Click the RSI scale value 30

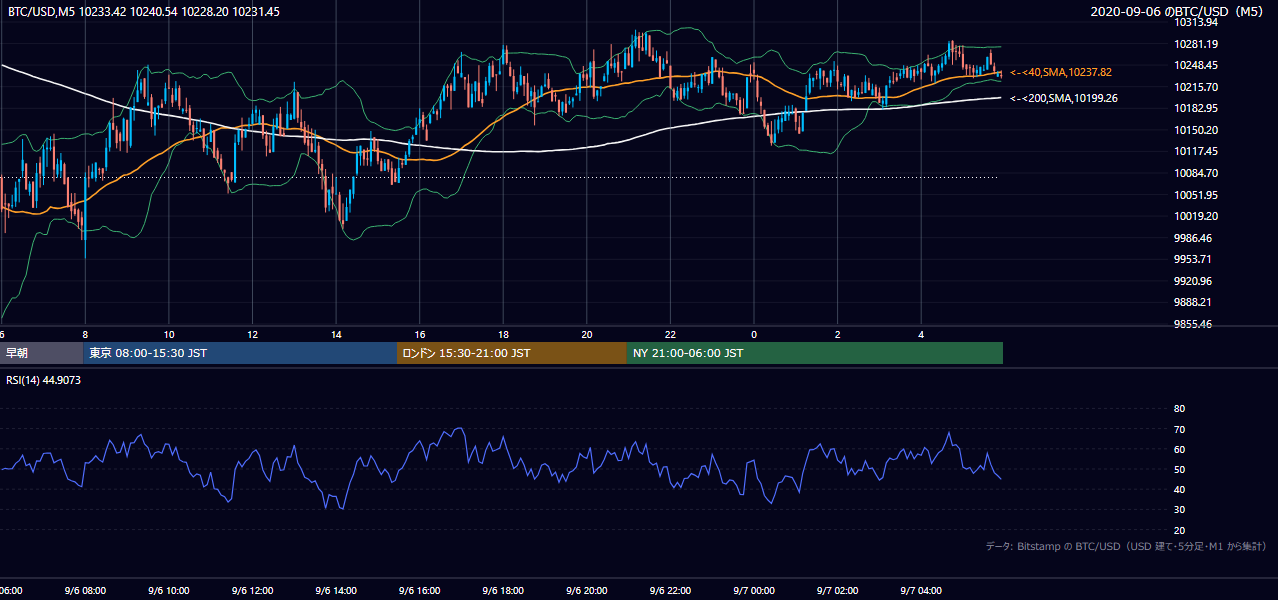[x=1179, y=510]
